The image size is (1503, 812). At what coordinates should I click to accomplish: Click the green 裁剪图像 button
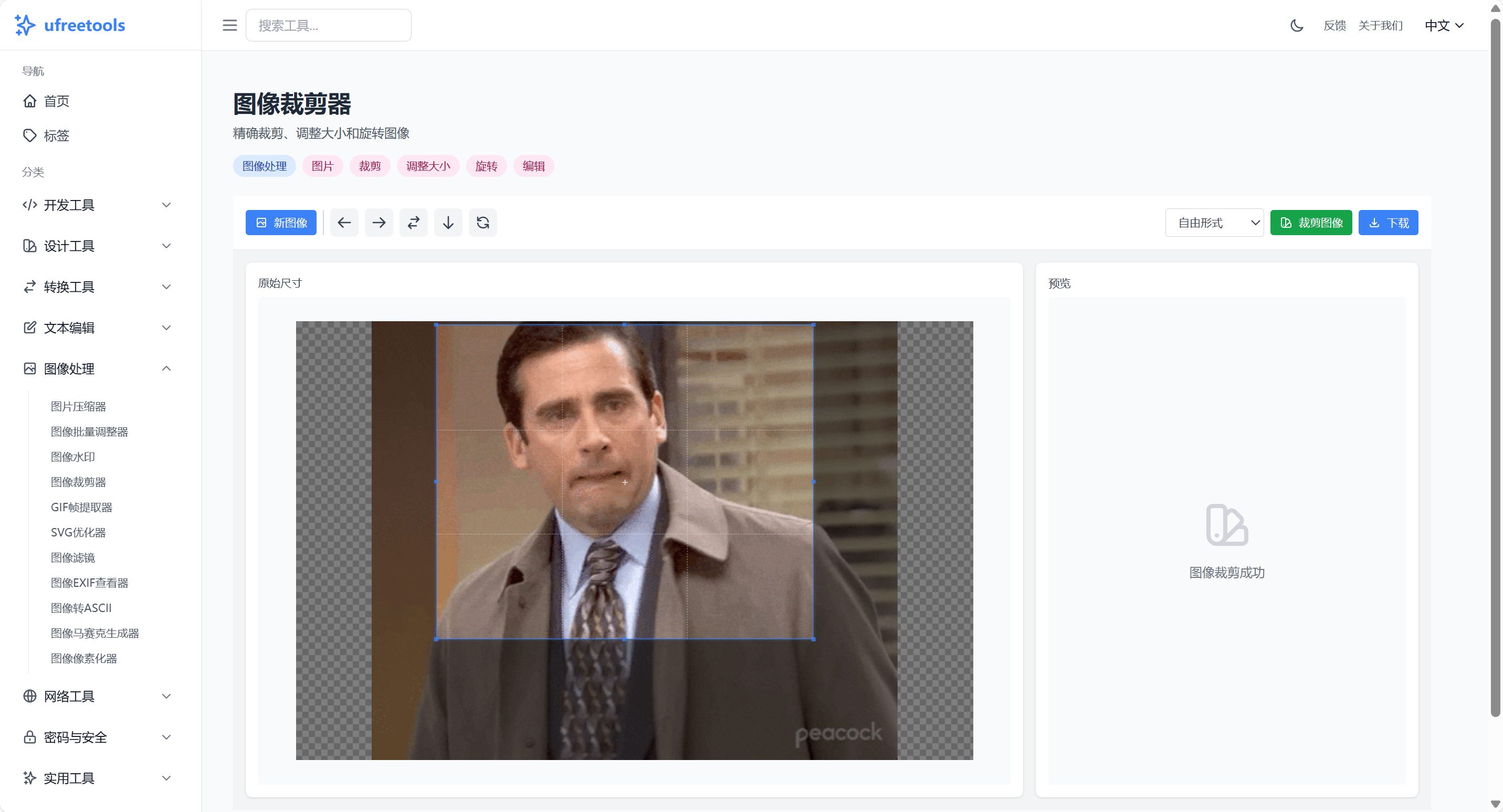point(1310,222)
